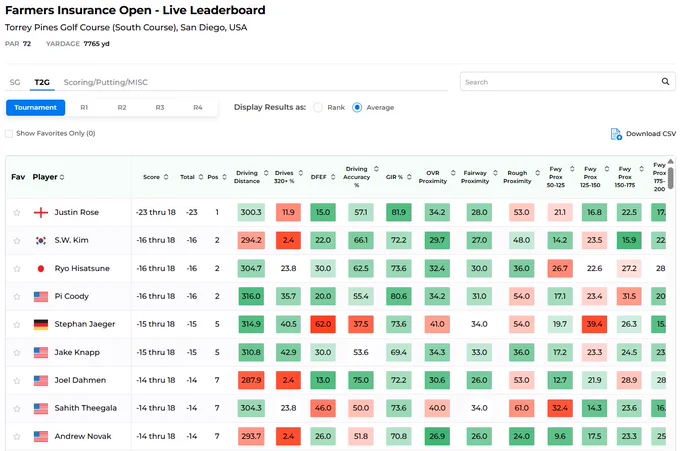Switch to the SG tab
This screenshot has height=451, width=680.
(15, 82)
